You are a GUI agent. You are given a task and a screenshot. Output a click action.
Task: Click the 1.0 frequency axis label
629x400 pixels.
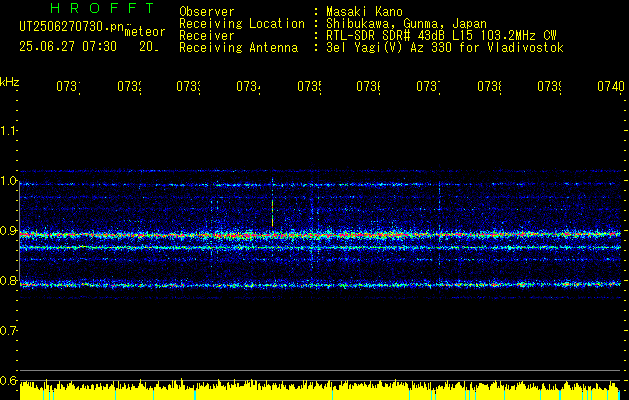click(x=8, y=180)
